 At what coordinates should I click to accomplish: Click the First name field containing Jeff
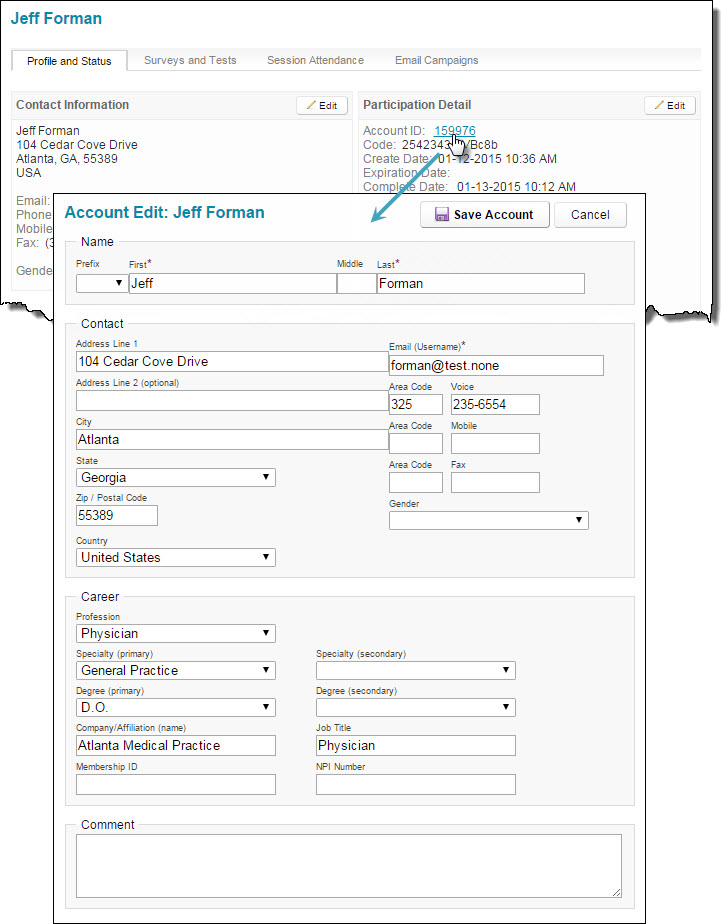click(x=233, y=283)
